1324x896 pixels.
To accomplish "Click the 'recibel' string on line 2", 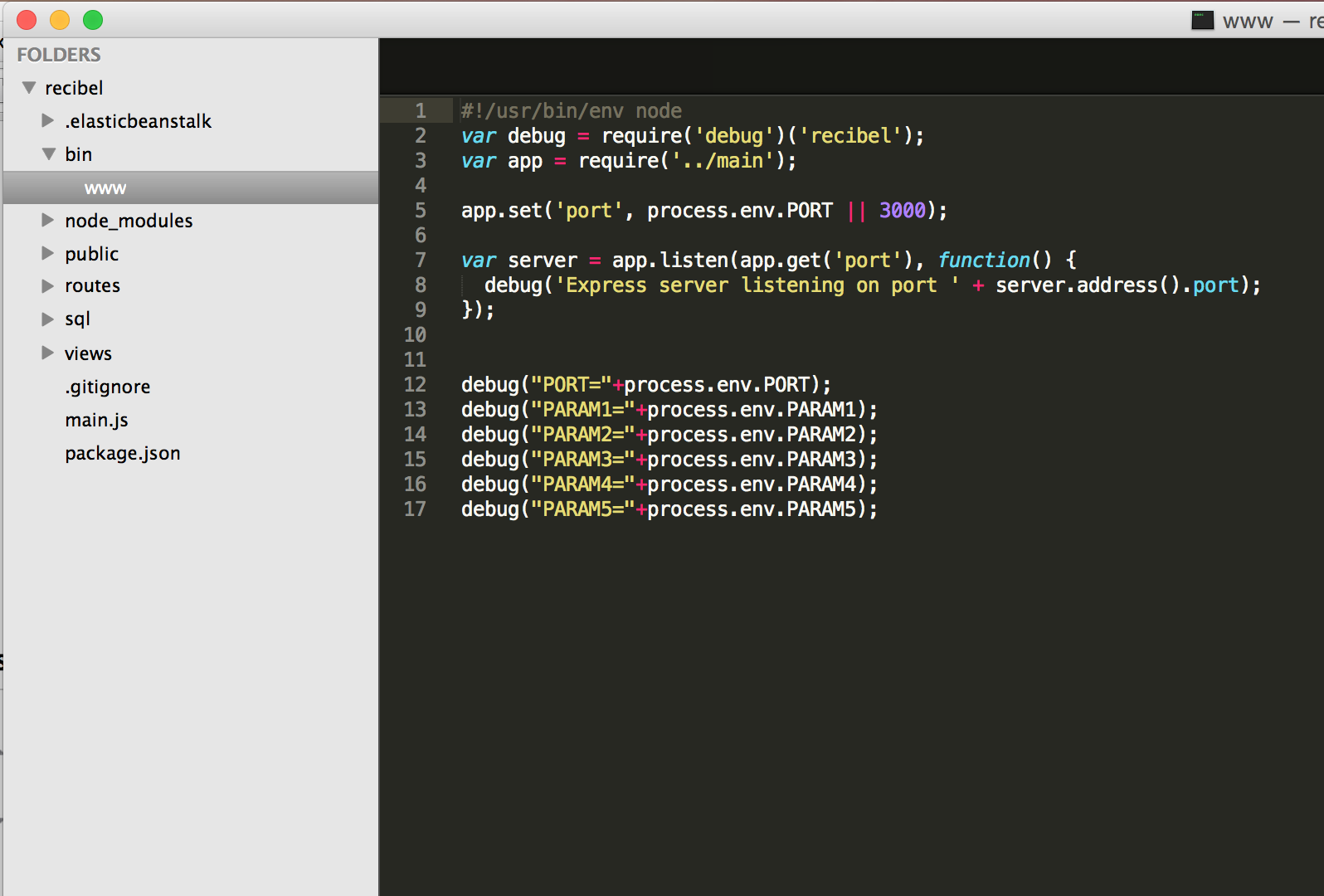I will (x=850, y=135).
